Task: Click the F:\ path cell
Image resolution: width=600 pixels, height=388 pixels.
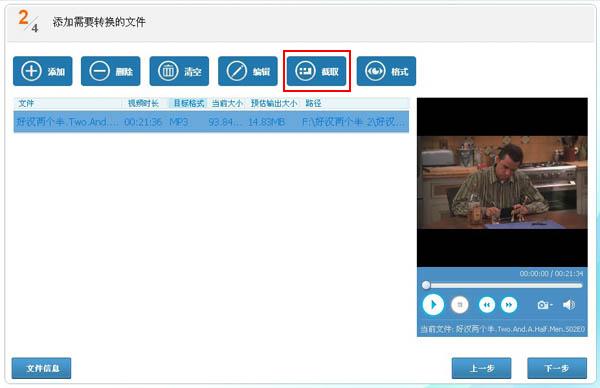Action: click(353, 122)
